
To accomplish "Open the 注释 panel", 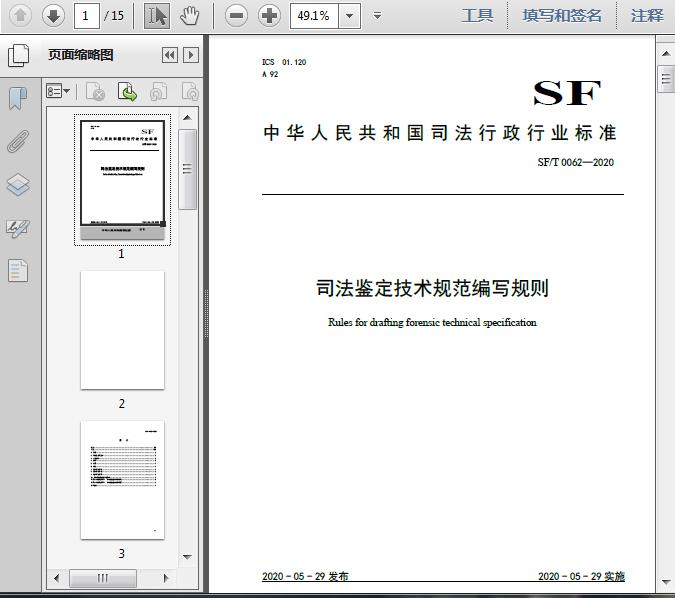I will tap(647, 15).
